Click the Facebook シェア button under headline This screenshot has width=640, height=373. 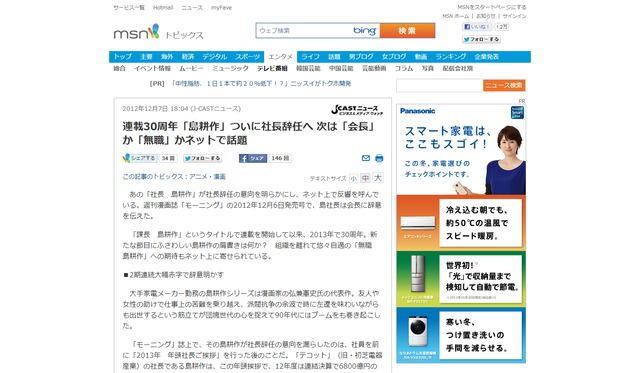click(x=253, y=158)
